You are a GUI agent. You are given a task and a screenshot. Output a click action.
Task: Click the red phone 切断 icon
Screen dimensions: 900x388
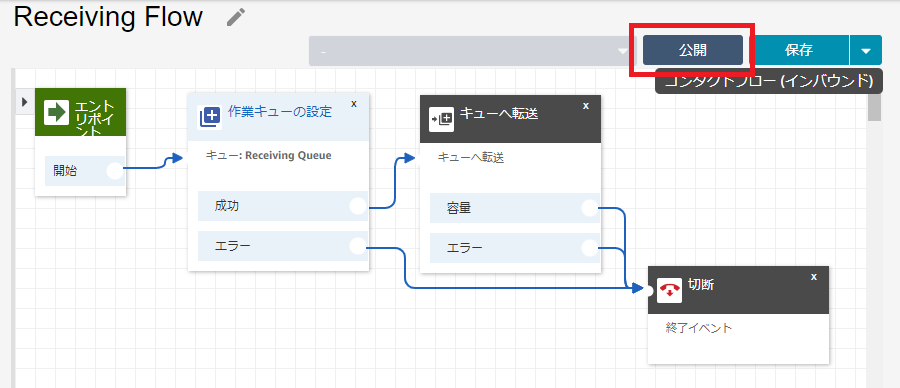click(x=669, y=290)
